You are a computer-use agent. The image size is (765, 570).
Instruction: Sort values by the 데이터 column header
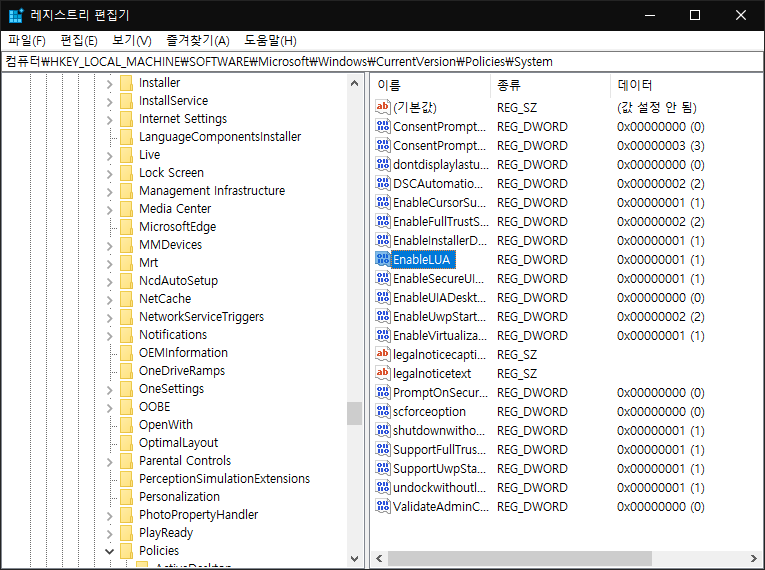point(686,85)
